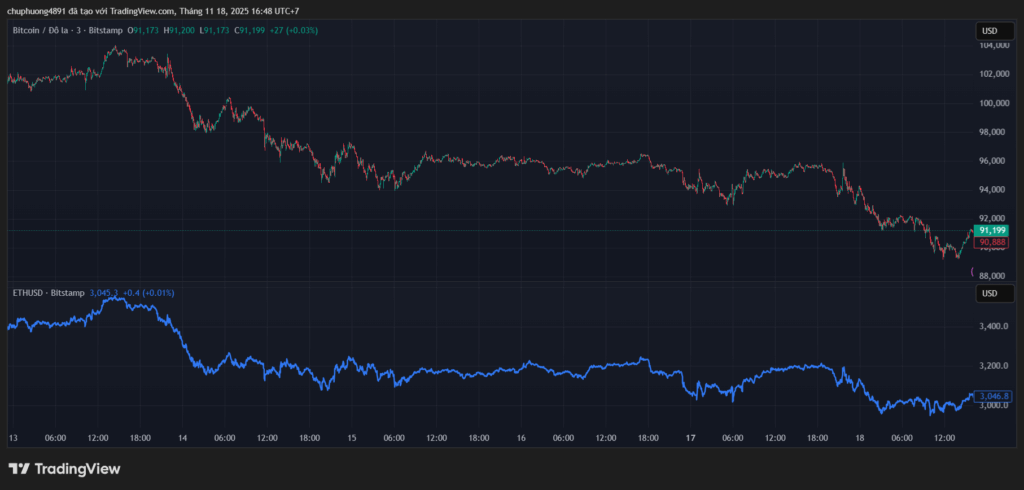
Task: Click the purple marker near the 88,000 level
Action: [973, 271]
